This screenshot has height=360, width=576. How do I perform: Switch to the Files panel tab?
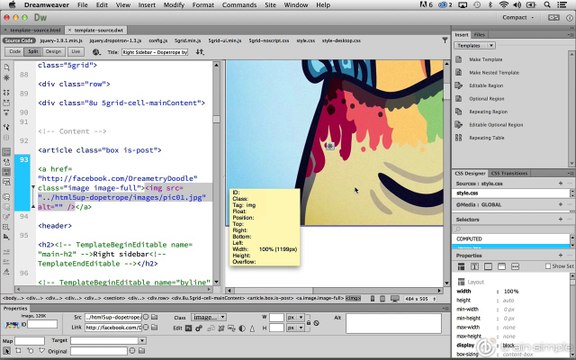click(x=479, y=35)
